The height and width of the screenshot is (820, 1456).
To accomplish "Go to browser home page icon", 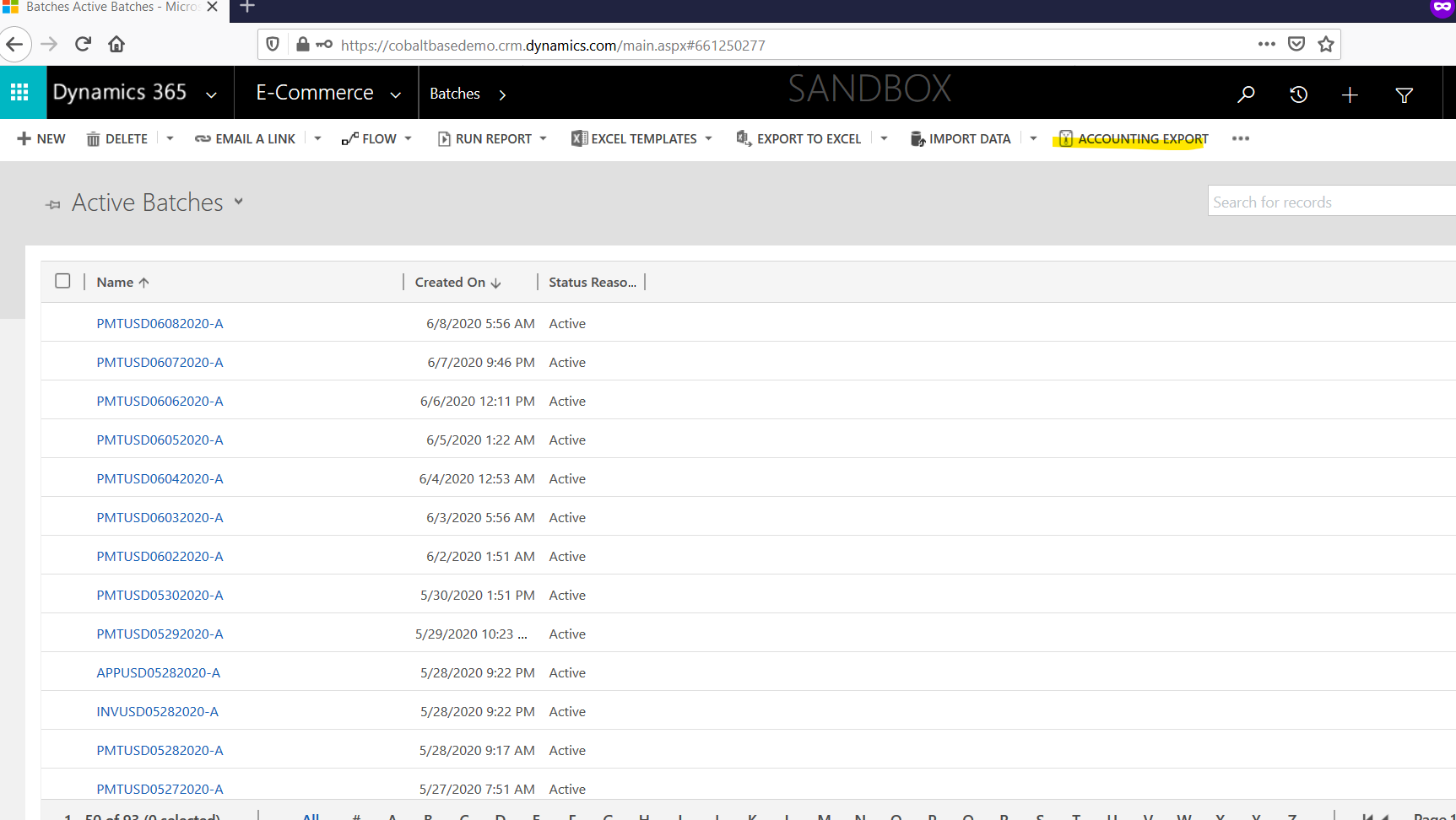I will point(116,44).
